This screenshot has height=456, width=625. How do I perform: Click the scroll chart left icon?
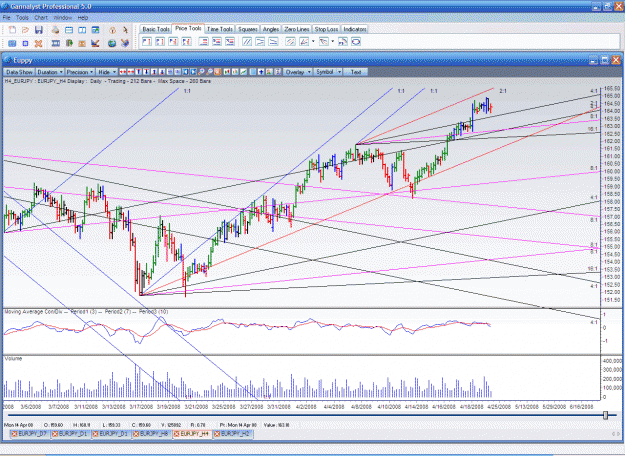coord(186,72)
